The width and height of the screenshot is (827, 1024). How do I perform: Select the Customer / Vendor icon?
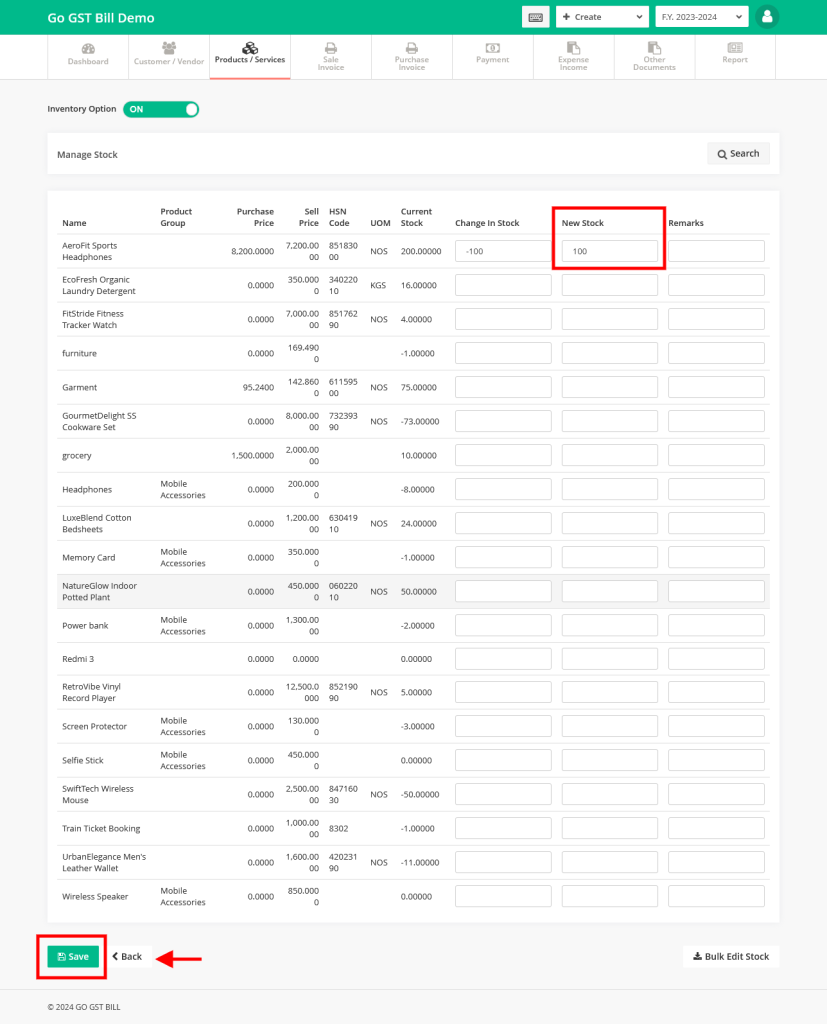pyautogui.click(x=168, y=57)
